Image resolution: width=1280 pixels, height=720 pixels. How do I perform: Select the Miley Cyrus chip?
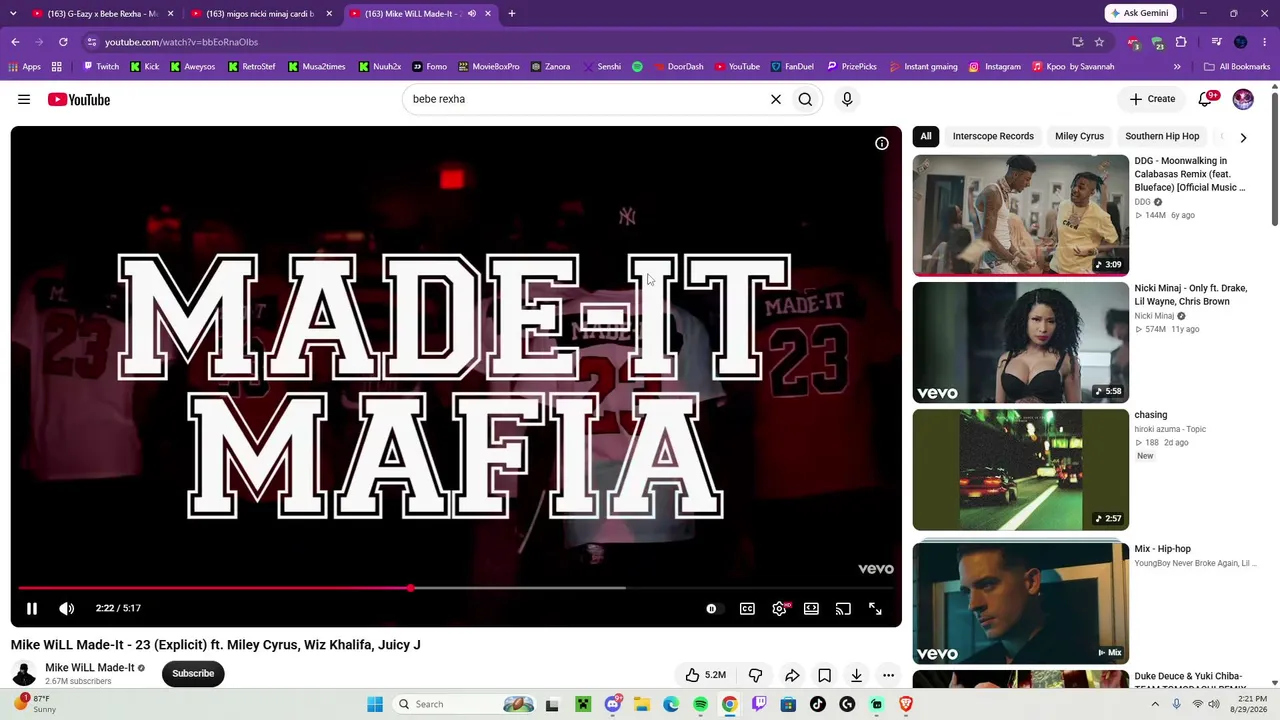click(1079, 136)
